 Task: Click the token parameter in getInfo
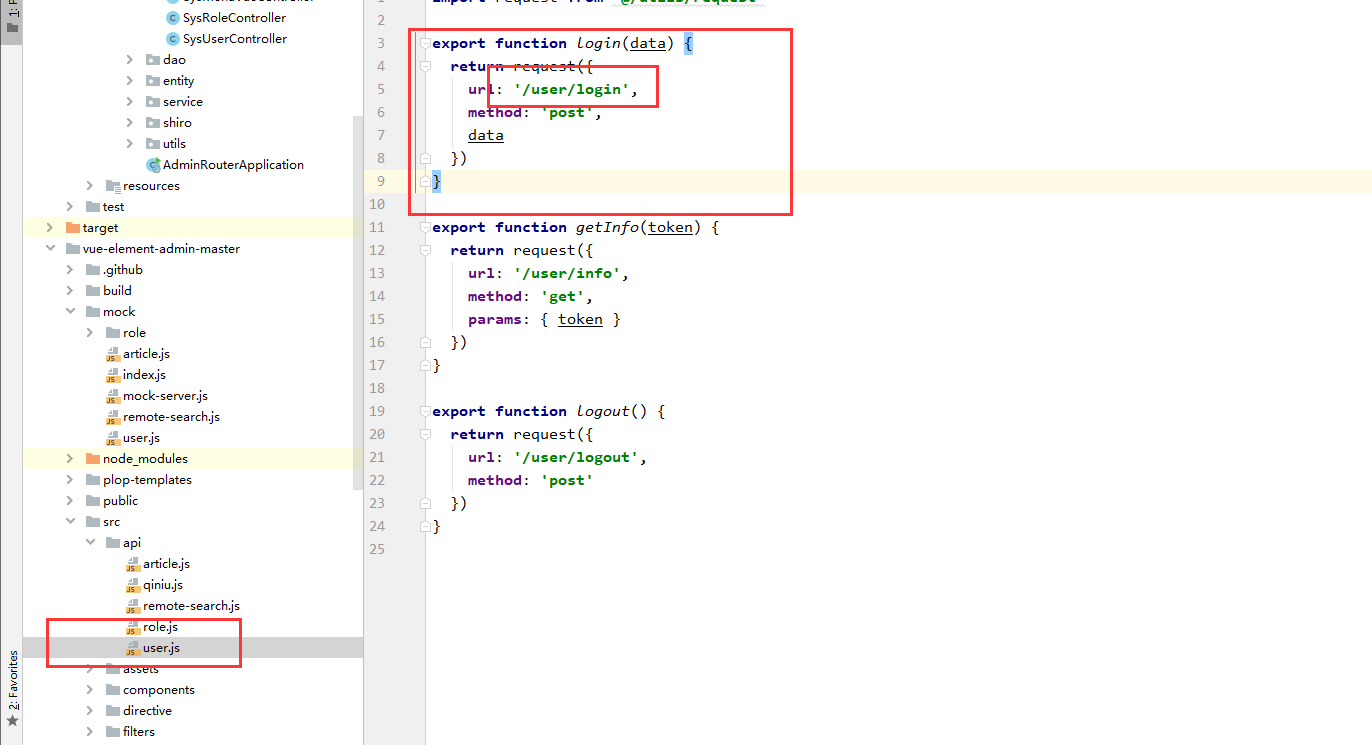coord(670,227)
